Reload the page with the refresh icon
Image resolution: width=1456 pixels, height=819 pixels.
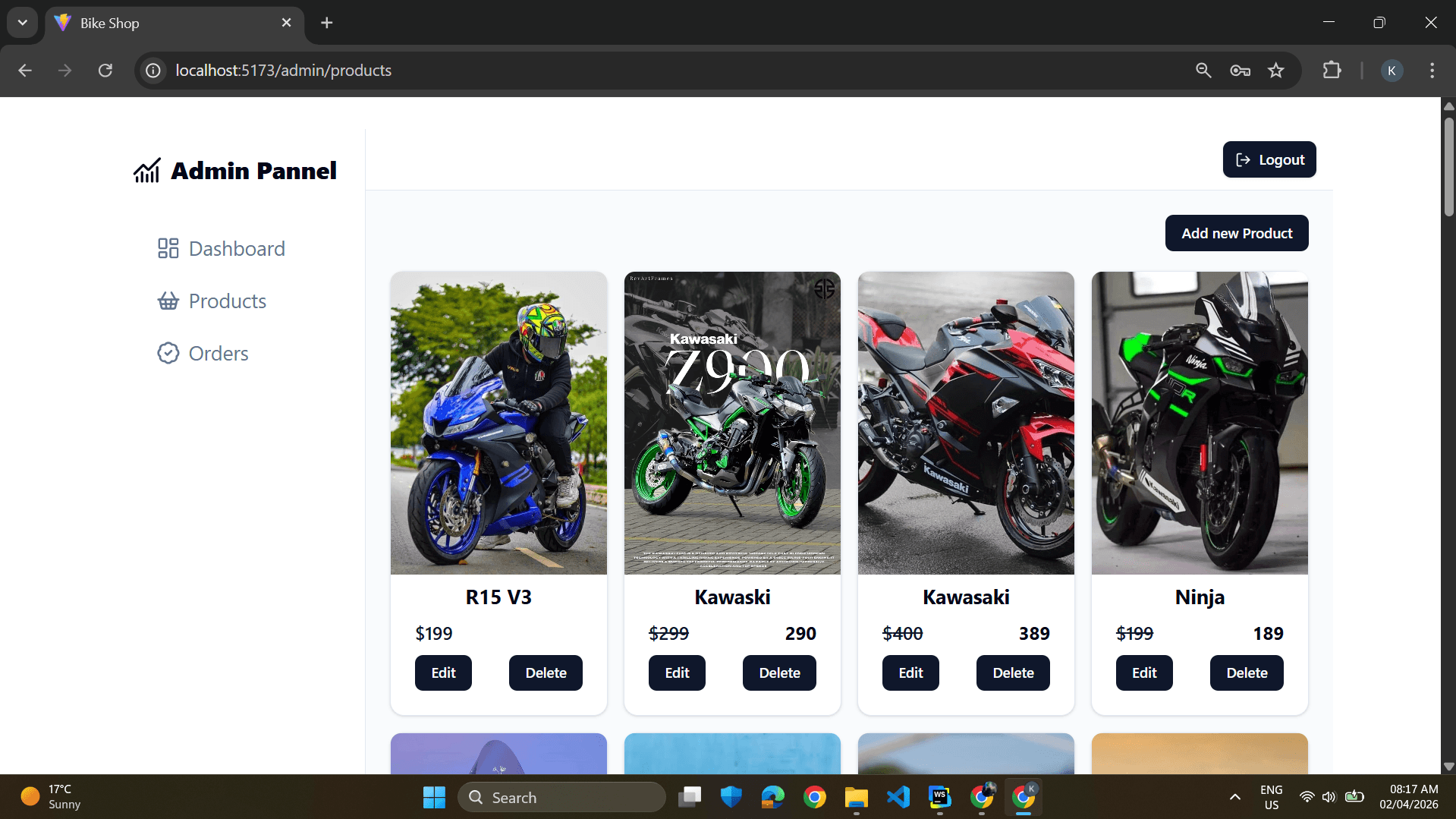click(x=105, y=70)
